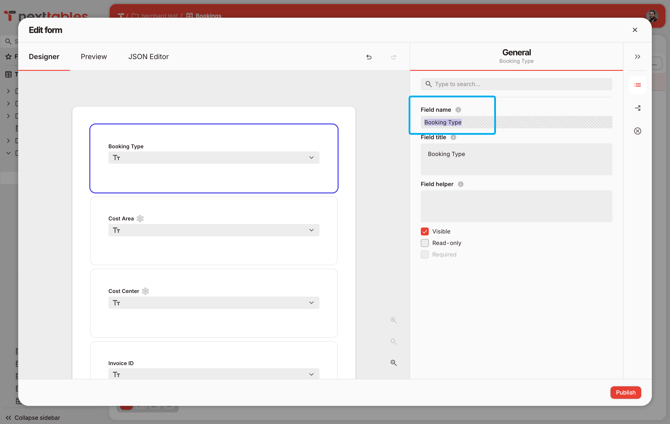Click the Field helper info icon
This screenshot has height=424, width=670.
461,184
